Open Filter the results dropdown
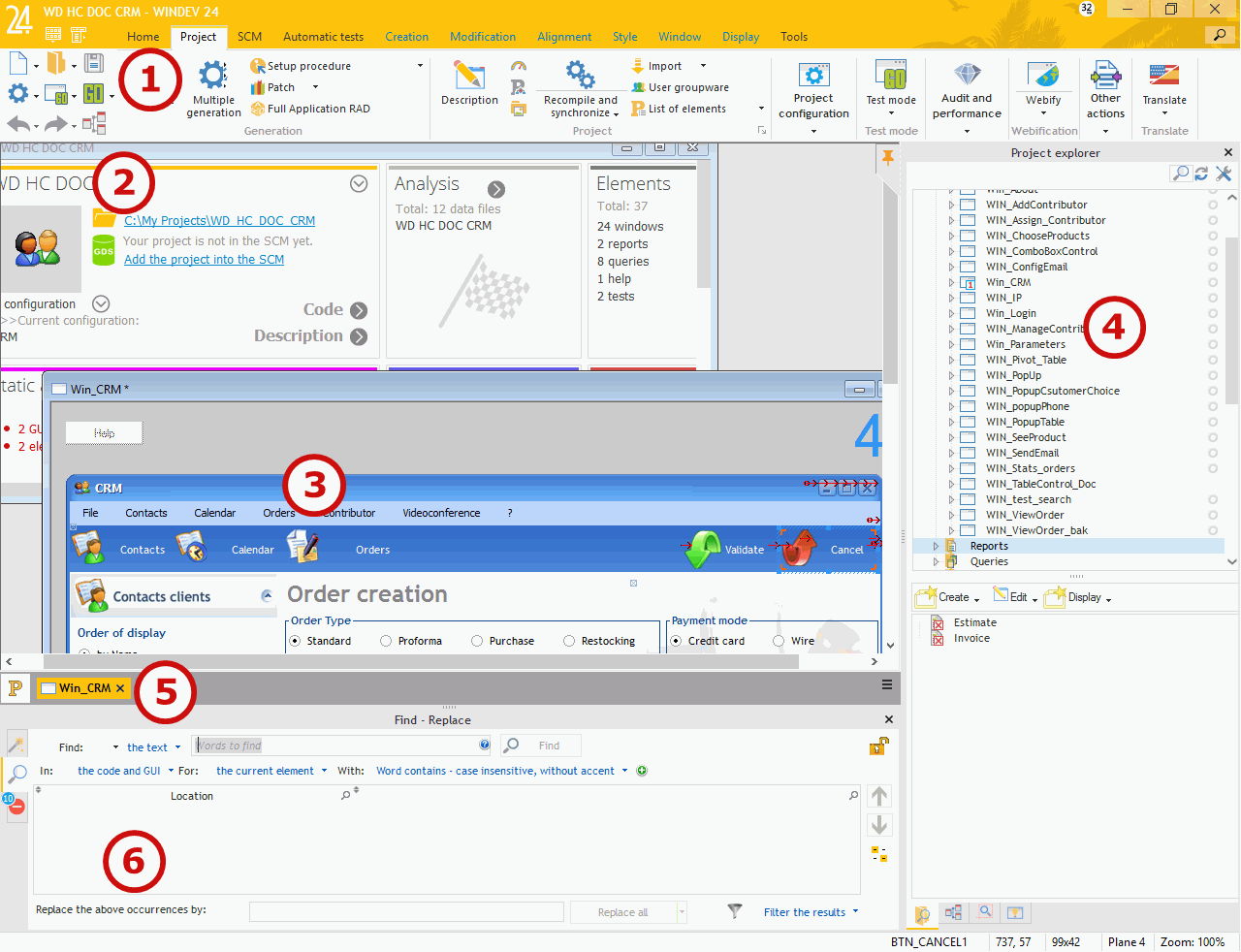 point(811,912)
